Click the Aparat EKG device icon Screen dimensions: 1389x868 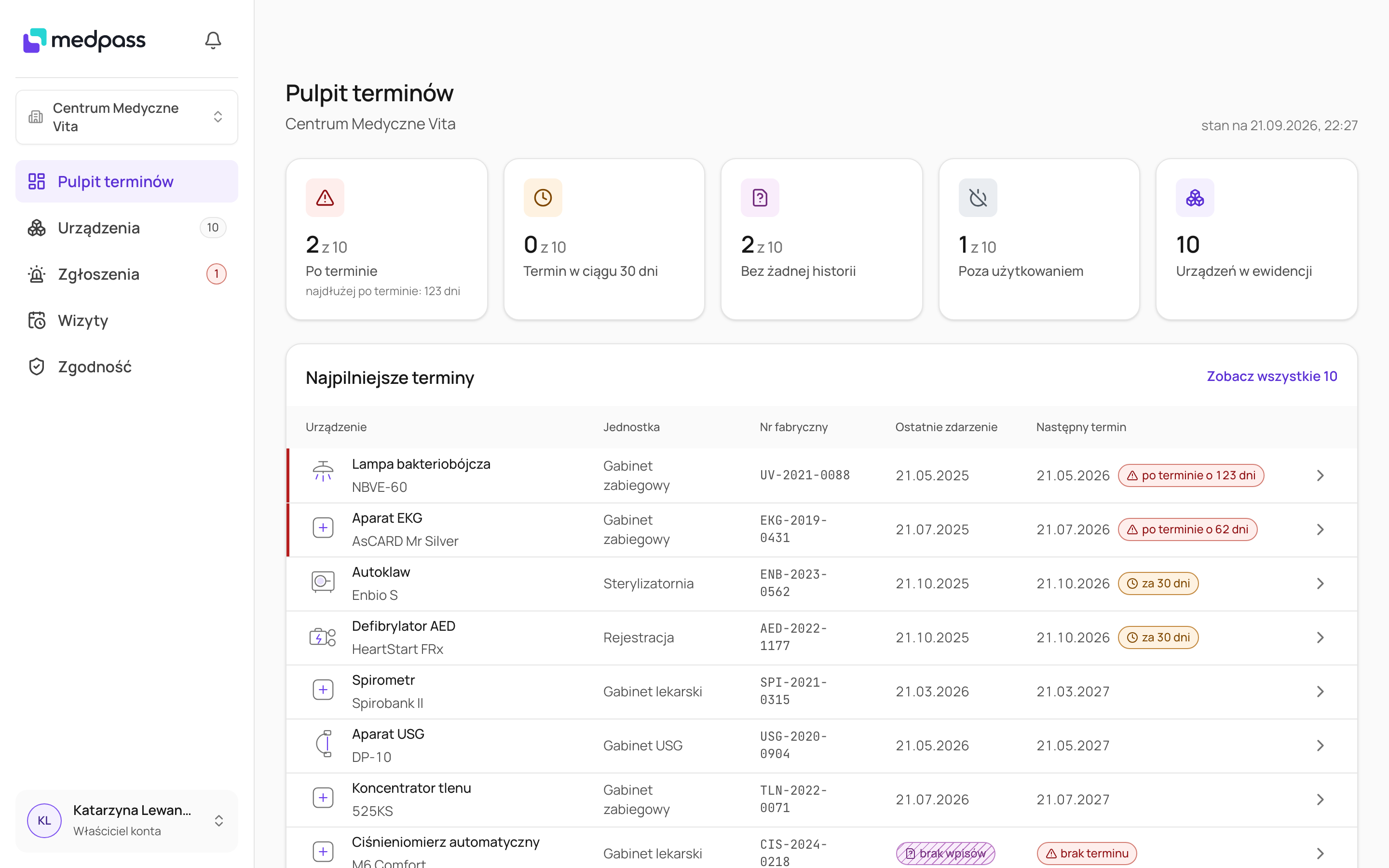(323, 528)
